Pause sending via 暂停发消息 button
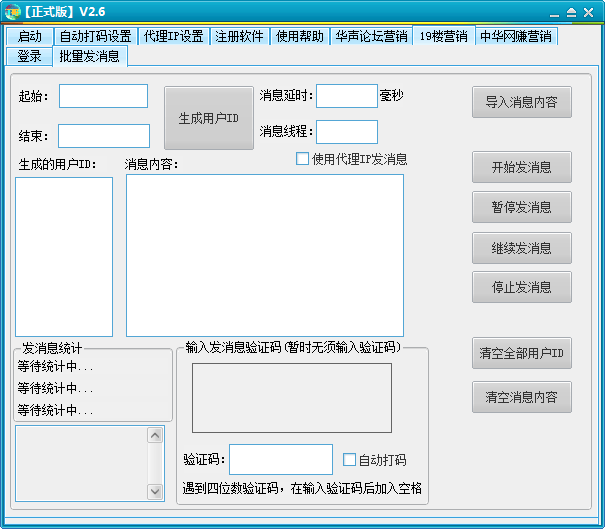 tap(522, 207)
